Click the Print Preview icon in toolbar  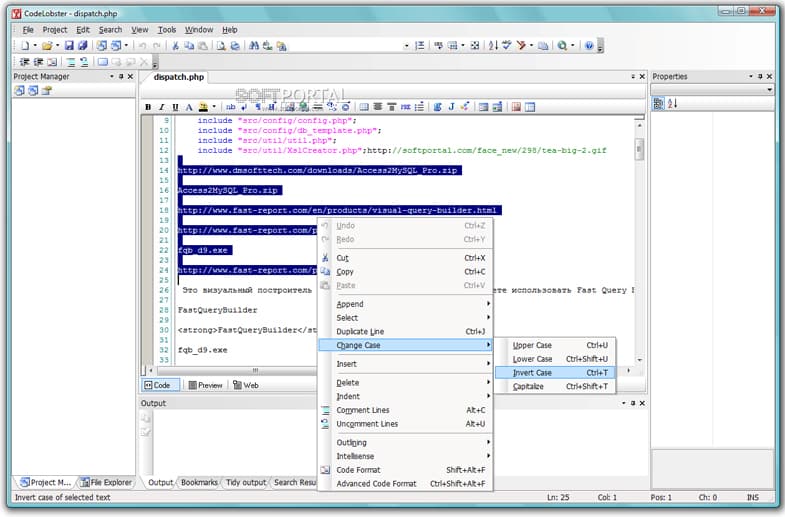coord(221,46)
